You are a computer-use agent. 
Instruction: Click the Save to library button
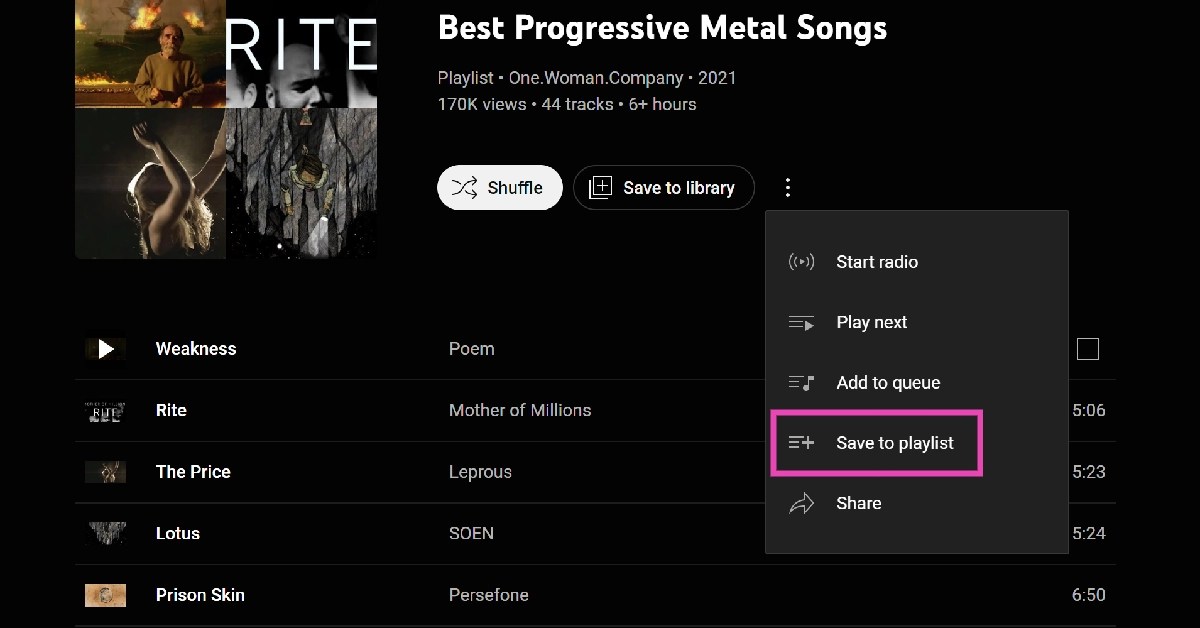pyautogui.click(x=663, y=187)
